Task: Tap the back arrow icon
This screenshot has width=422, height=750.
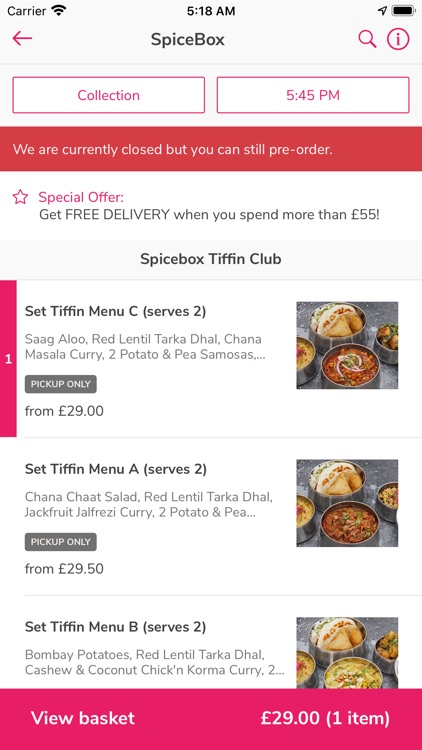Action: [22, 39]
